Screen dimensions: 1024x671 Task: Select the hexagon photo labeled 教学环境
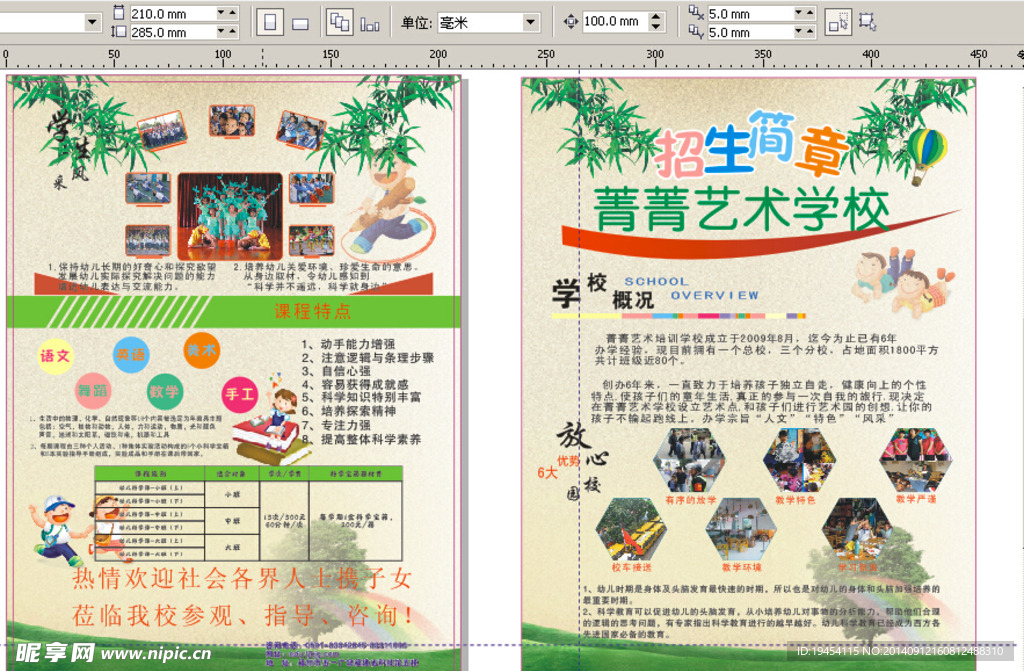pos(741,529)
